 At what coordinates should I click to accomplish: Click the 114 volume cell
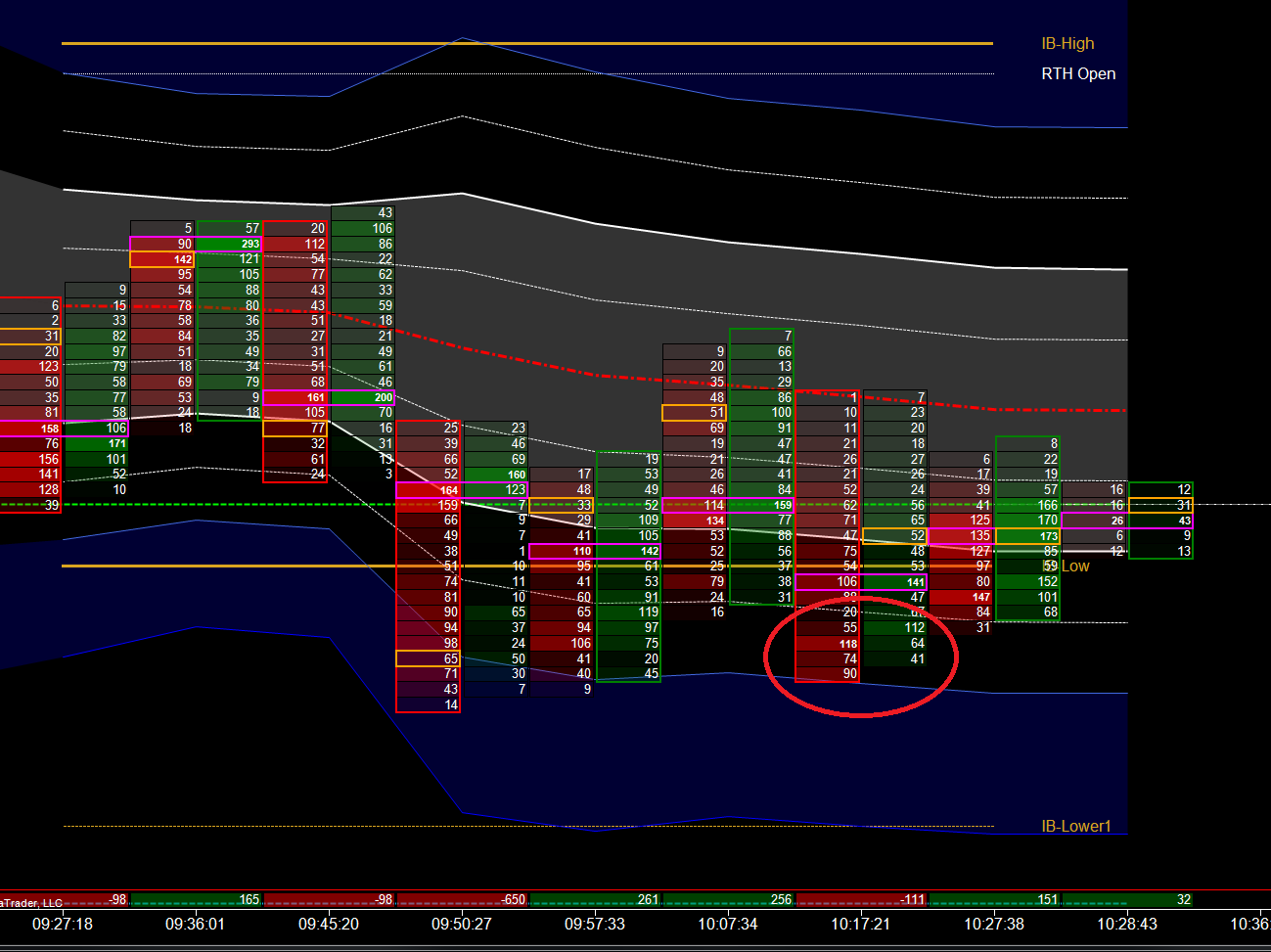pos(695,505)
